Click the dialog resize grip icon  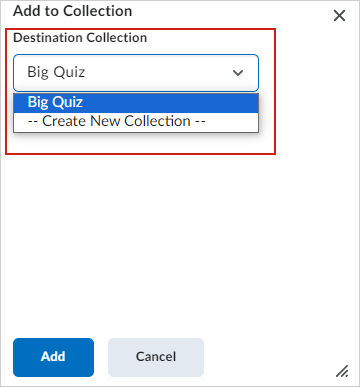pos(342,371)
